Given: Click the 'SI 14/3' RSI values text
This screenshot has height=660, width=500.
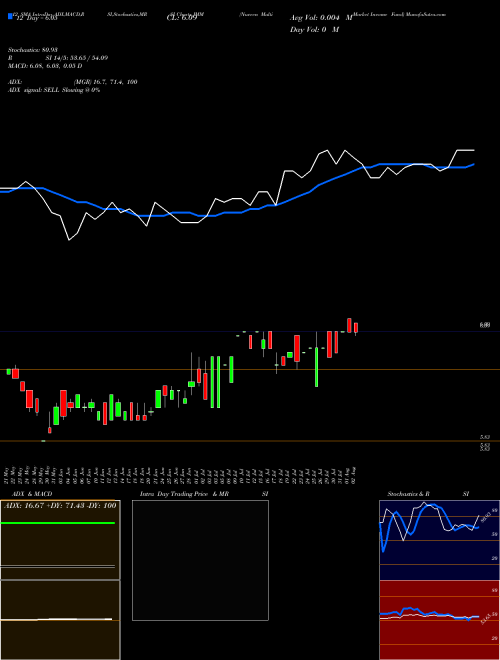Looking at the screenshot, I should (x=77, y=58).
